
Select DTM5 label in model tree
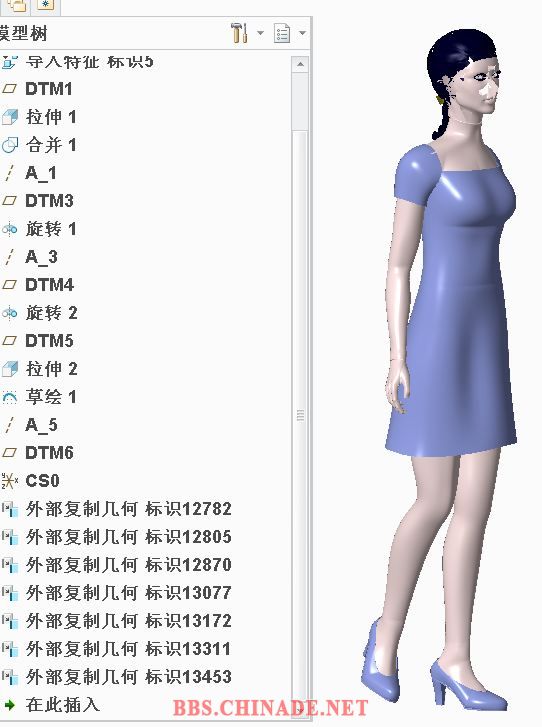[49, 341]
